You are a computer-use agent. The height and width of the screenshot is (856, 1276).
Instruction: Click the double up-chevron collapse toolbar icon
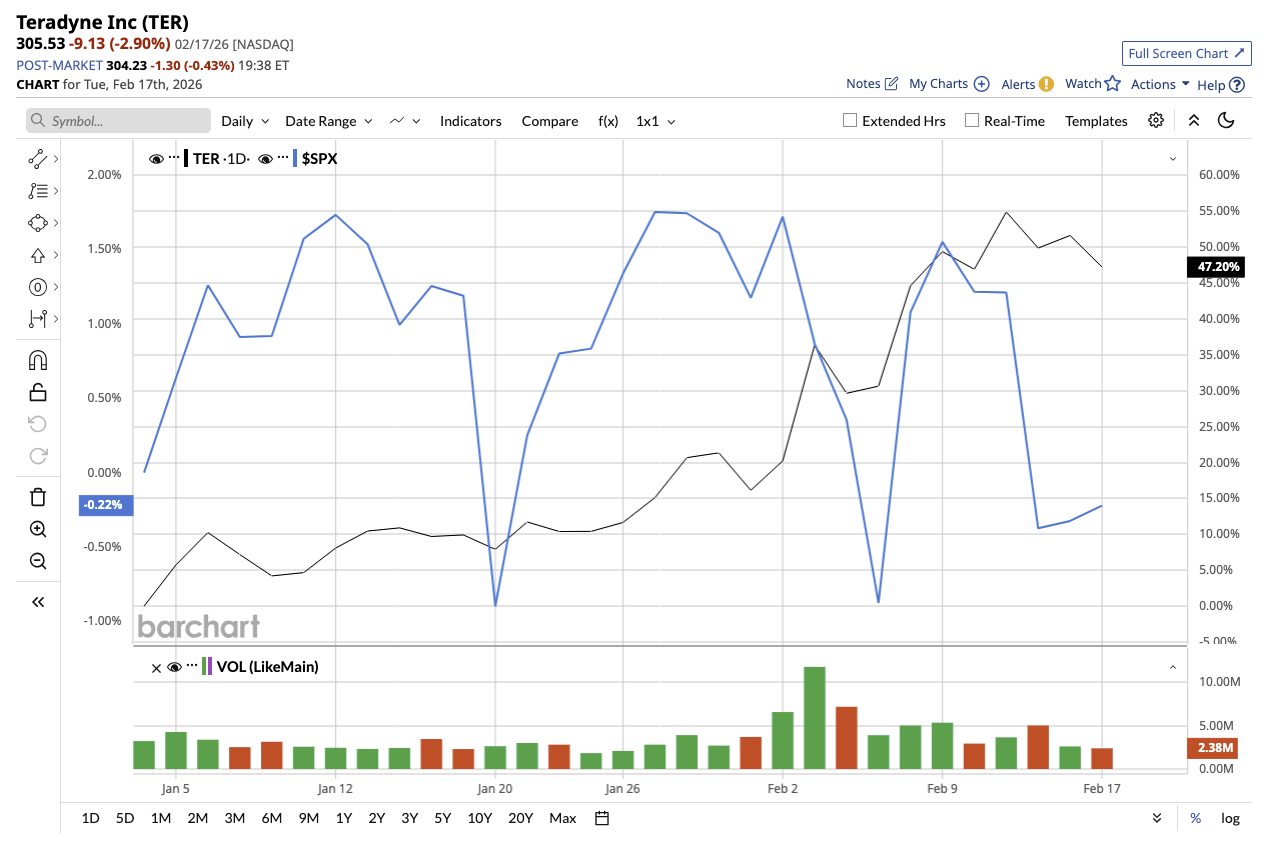(x=1193, y=120)
